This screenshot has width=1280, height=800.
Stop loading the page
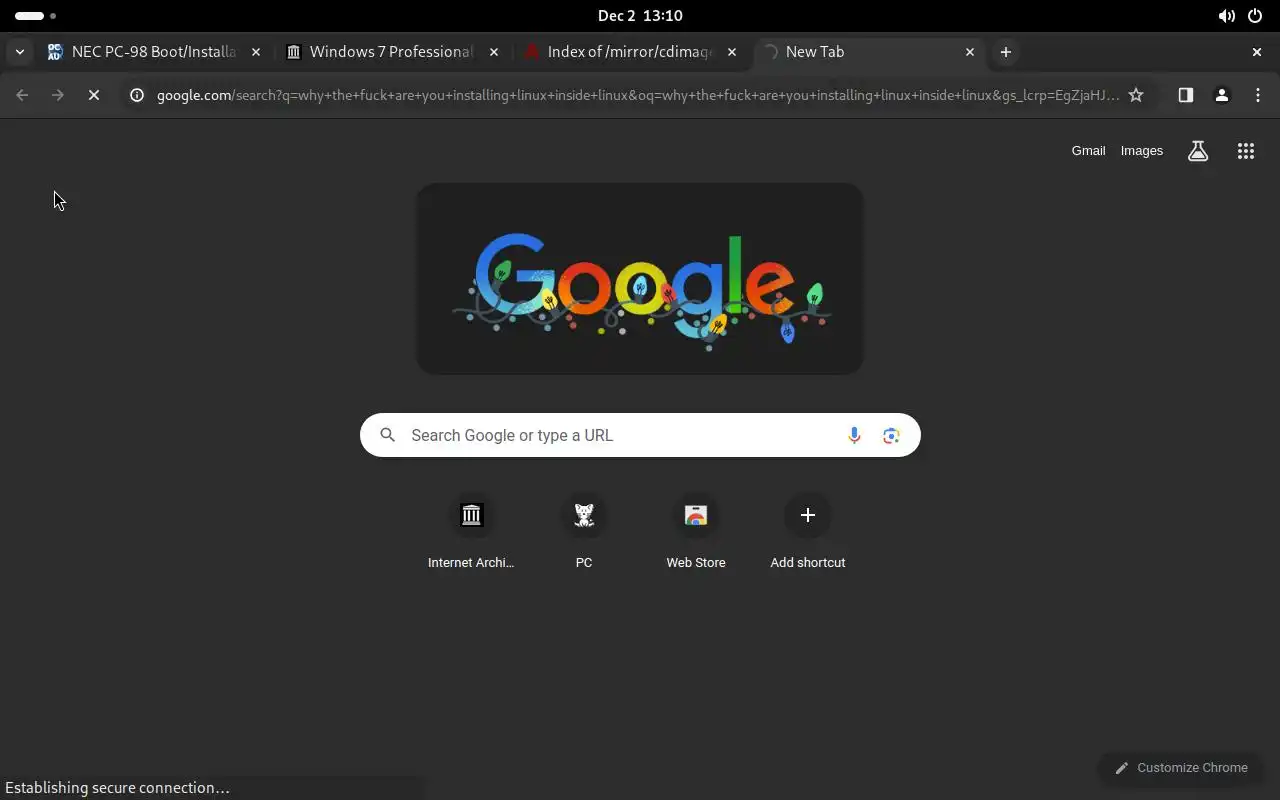94,95
